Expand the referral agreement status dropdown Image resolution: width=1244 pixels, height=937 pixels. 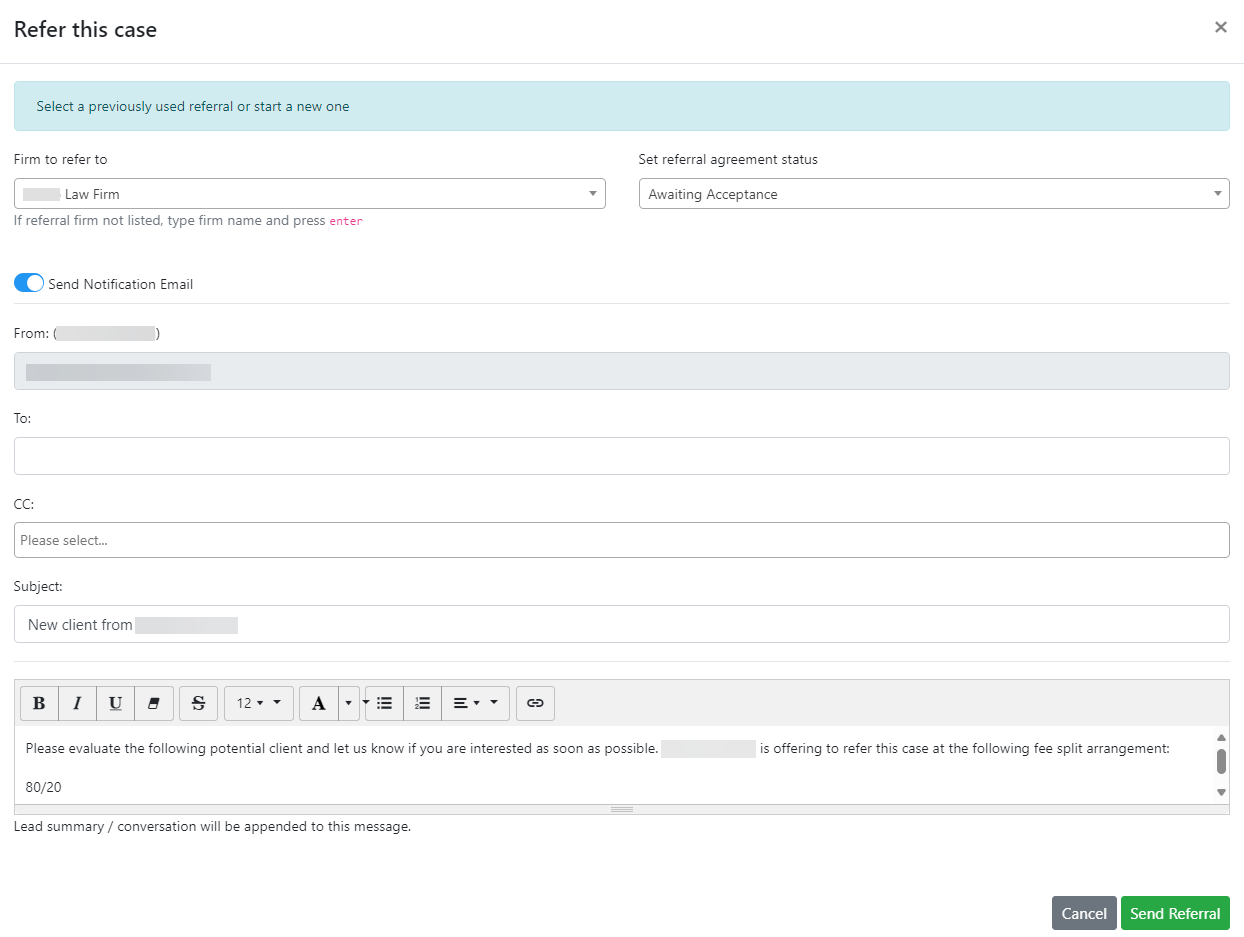(933, 194)
